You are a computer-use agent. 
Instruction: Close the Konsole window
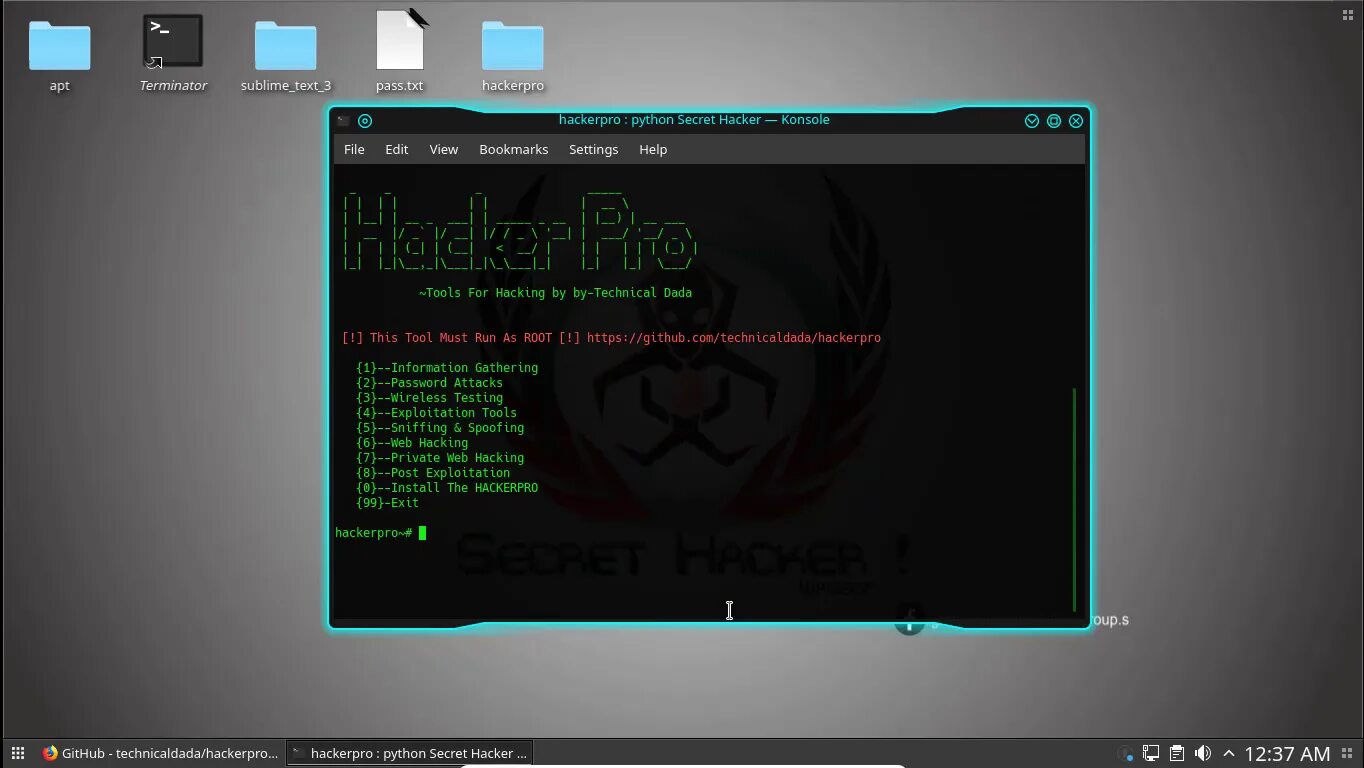[x=1076, y=120]
